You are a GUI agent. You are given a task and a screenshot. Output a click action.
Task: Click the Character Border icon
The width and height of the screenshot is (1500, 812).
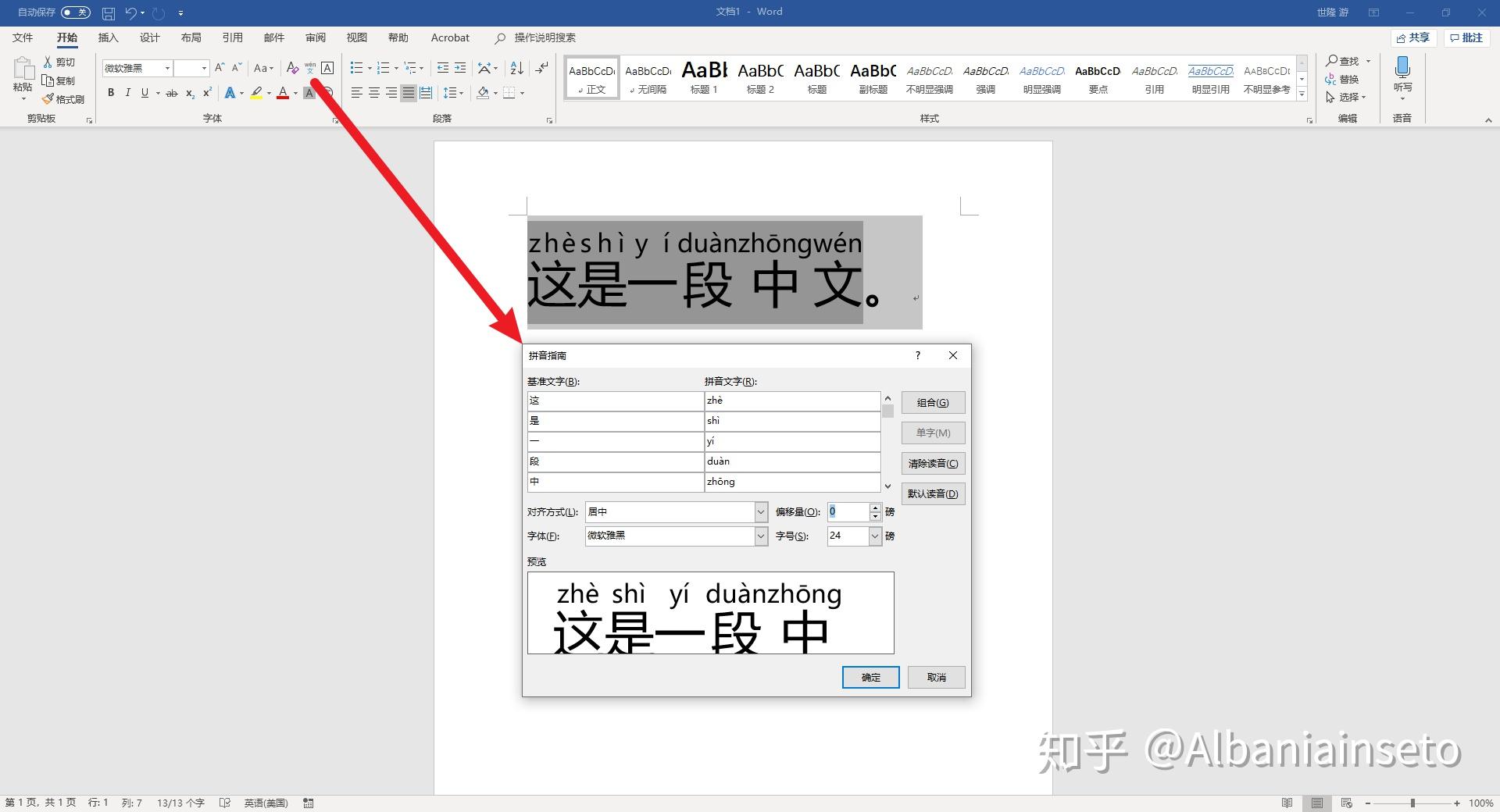327,68
